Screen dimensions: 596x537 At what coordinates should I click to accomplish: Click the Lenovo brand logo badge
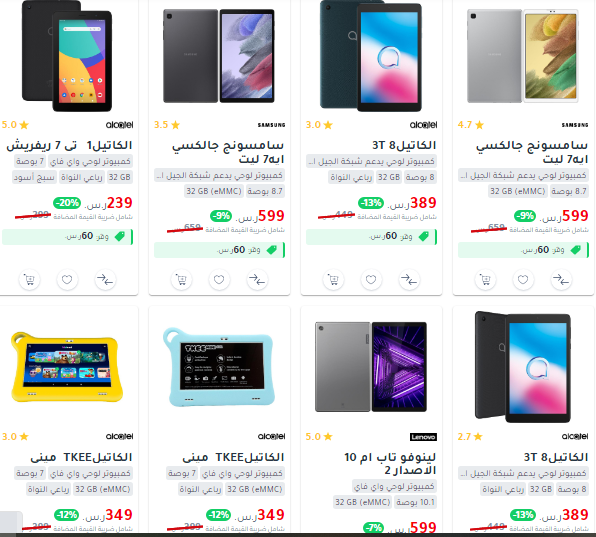(x=423, y=437)
